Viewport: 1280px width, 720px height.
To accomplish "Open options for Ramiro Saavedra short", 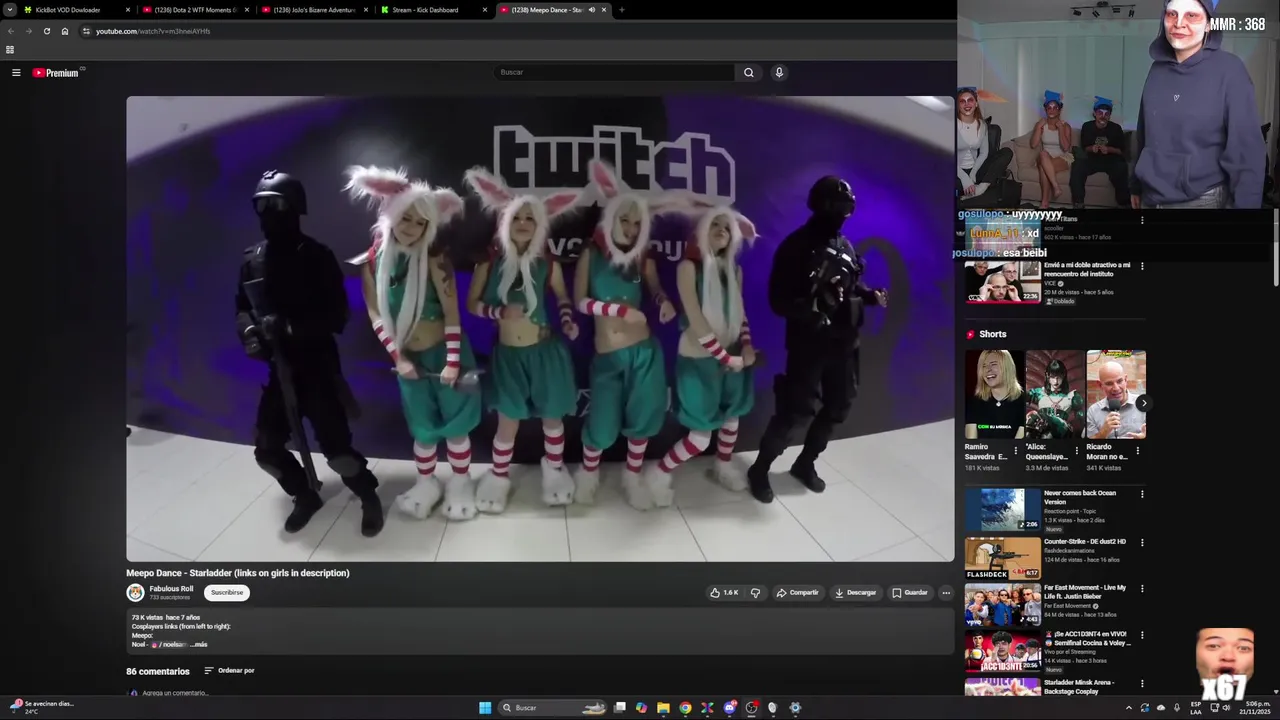I will point(1015,451).
